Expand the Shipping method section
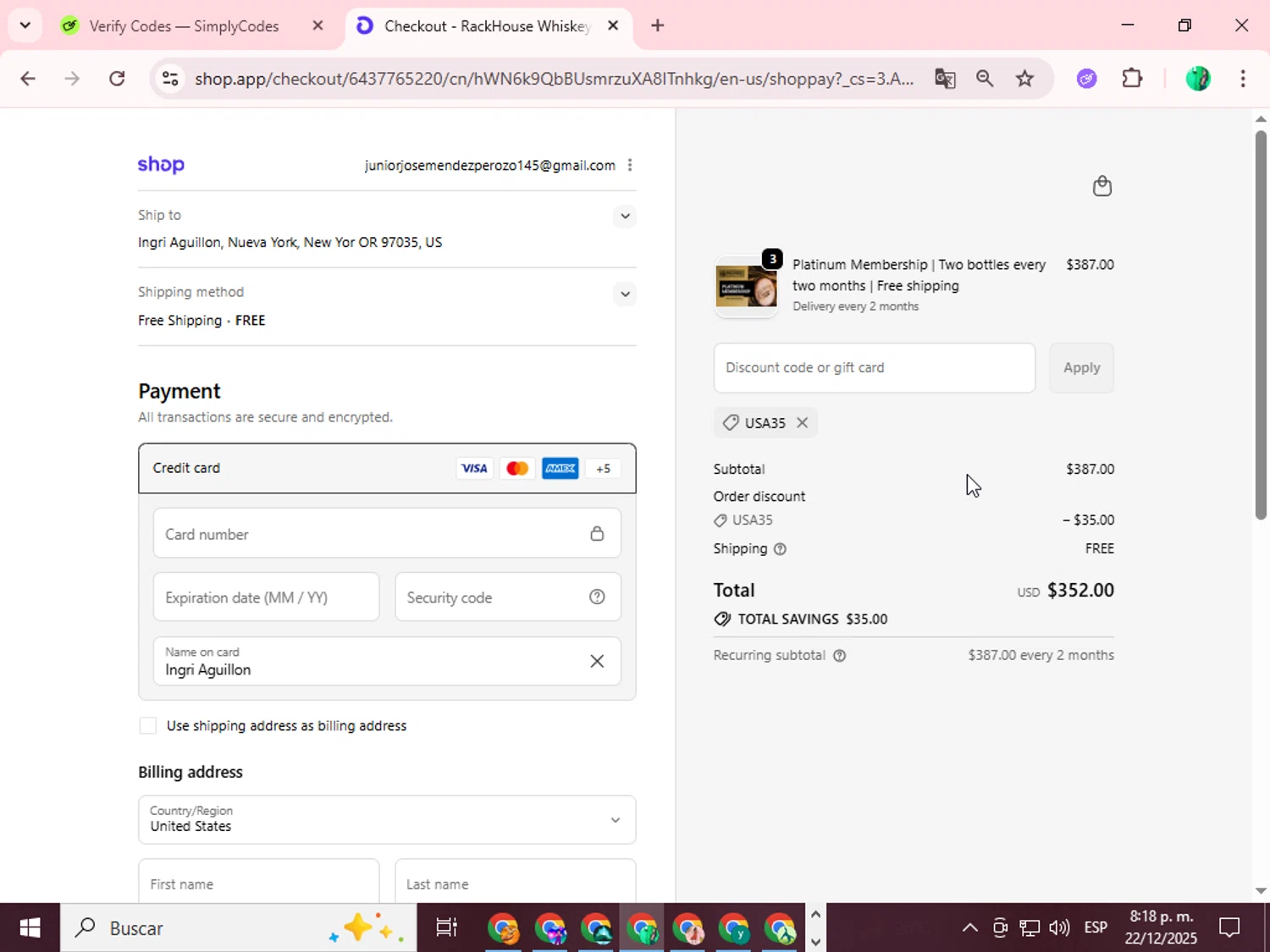The image size is (1270, 952). 625,294
